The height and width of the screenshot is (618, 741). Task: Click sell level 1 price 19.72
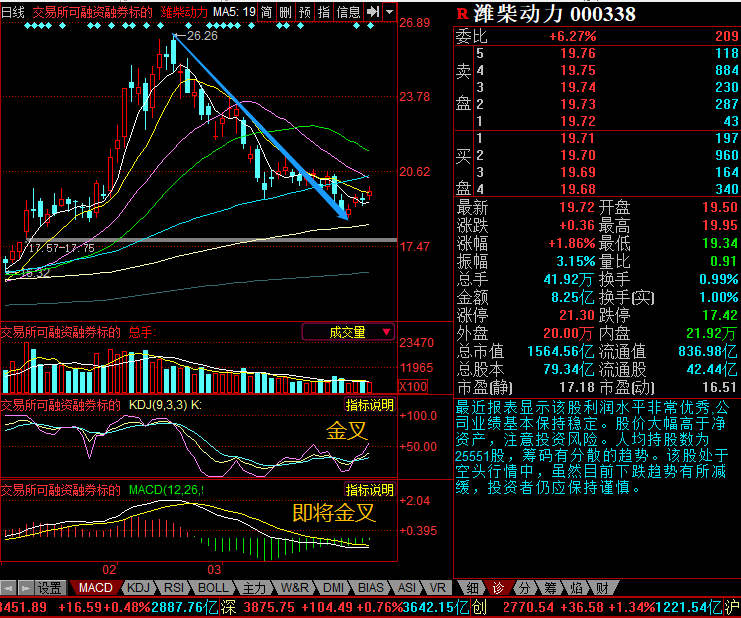click(x=577, y=121)
